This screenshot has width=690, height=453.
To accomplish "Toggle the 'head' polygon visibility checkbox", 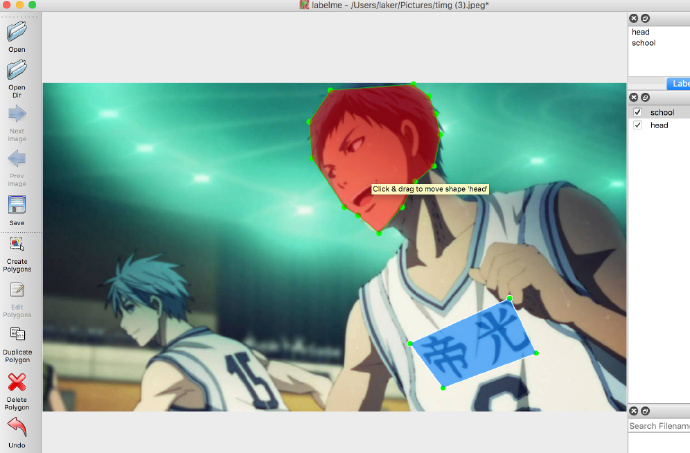I will coord(637,125).
